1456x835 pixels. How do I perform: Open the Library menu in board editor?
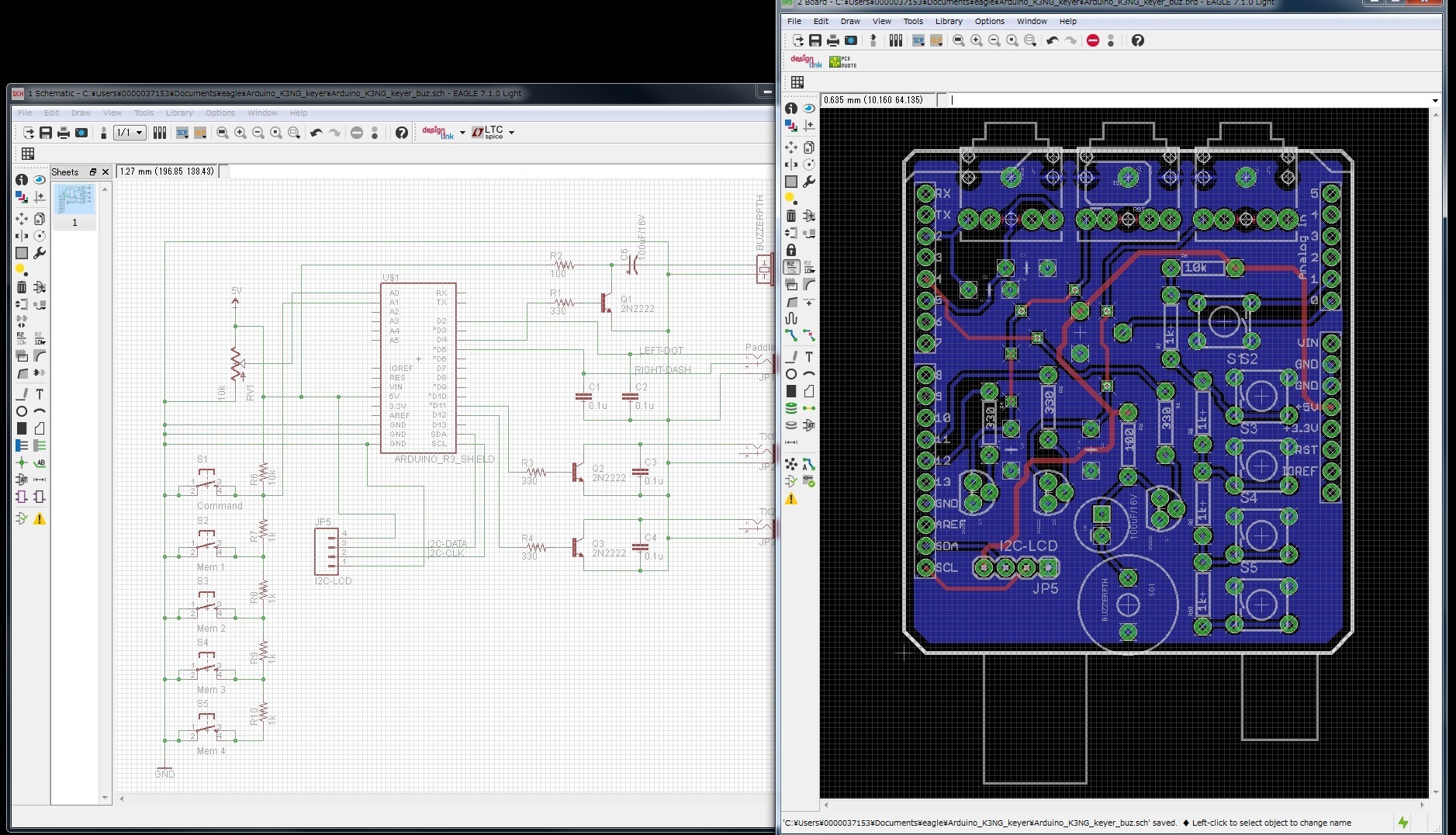pyautogui.click(x=947, y=21)
